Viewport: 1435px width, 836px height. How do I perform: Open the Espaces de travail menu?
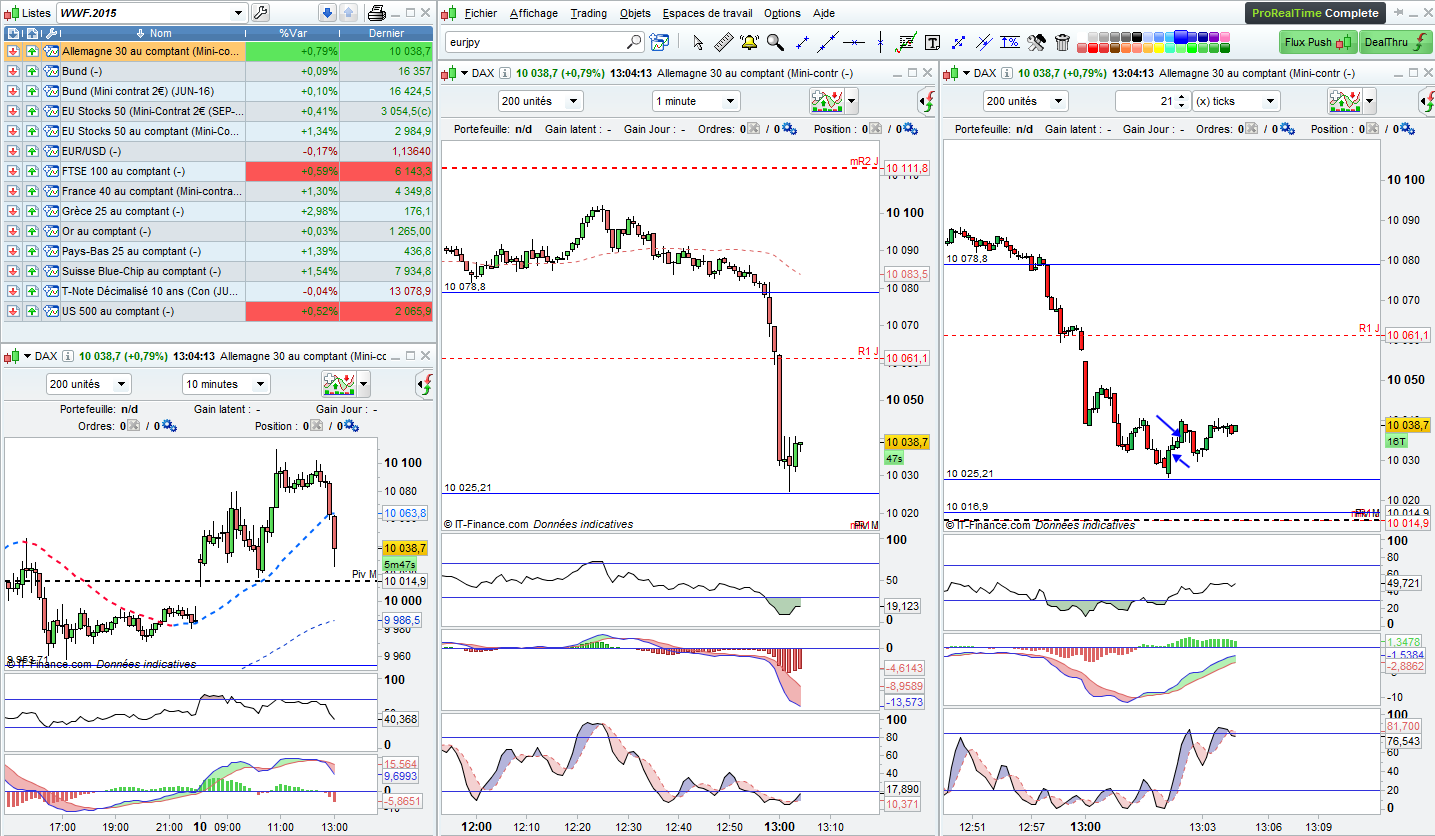(x=707, y=13)
